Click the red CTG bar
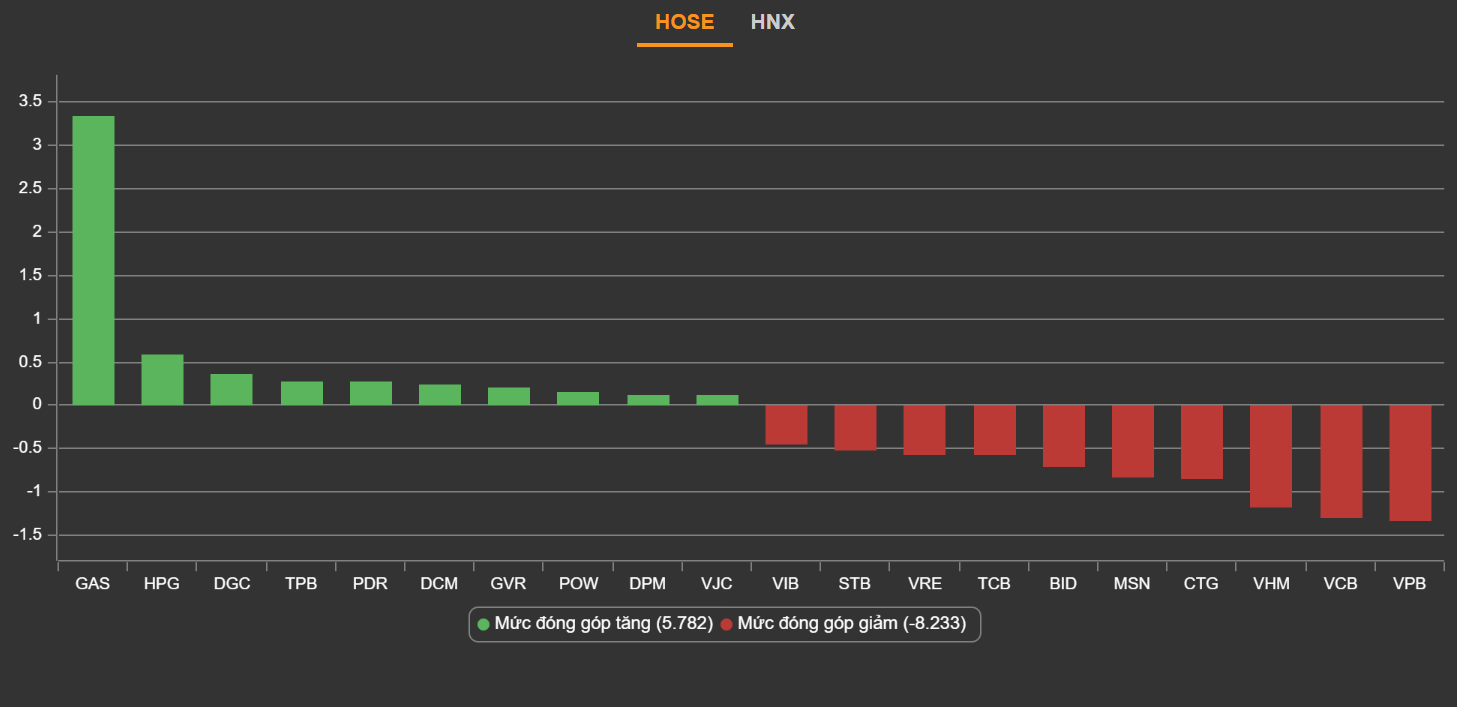This screenshot has width=1457, height=707. 1201,442
